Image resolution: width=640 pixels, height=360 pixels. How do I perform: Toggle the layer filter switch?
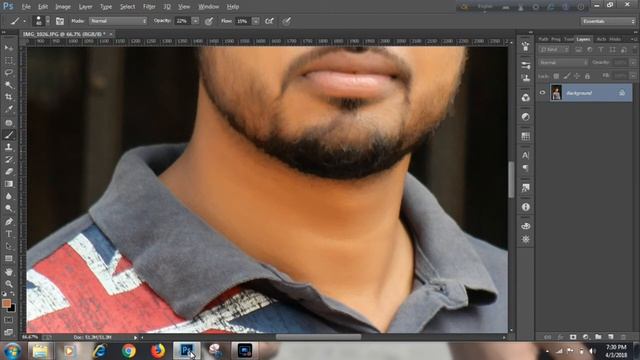tap(635, 50)
